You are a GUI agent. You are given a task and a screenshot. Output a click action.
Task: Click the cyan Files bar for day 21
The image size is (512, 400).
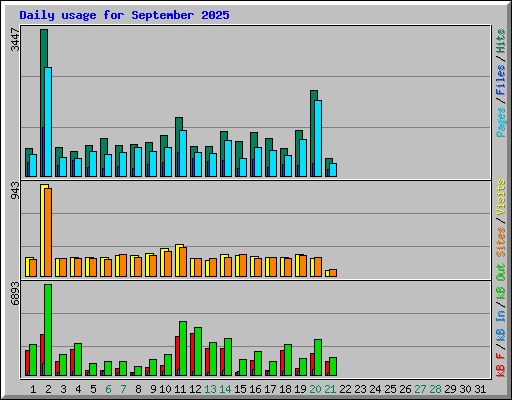333,170
